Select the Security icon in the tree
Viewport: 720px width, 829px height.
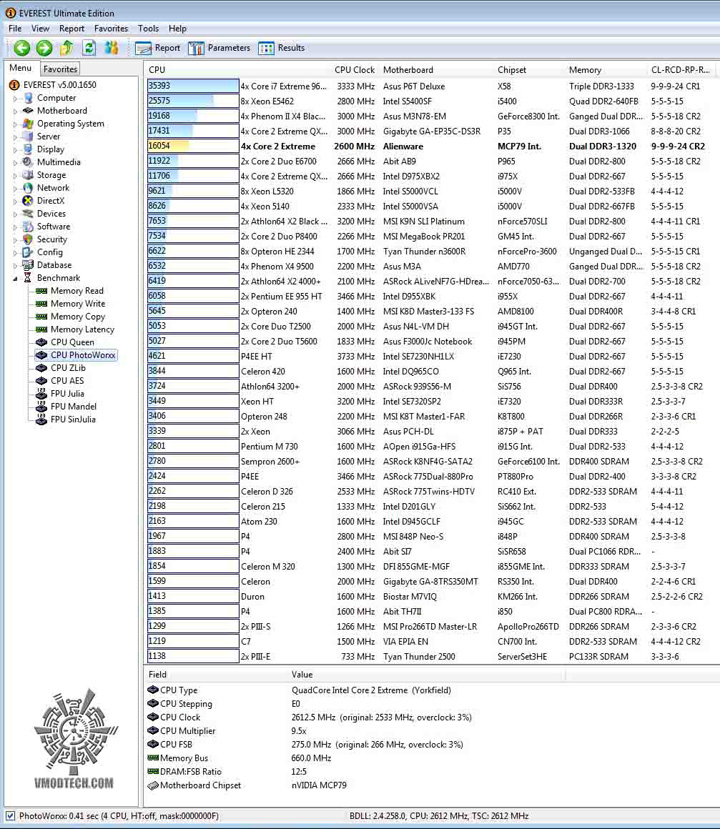pos(29,240)
